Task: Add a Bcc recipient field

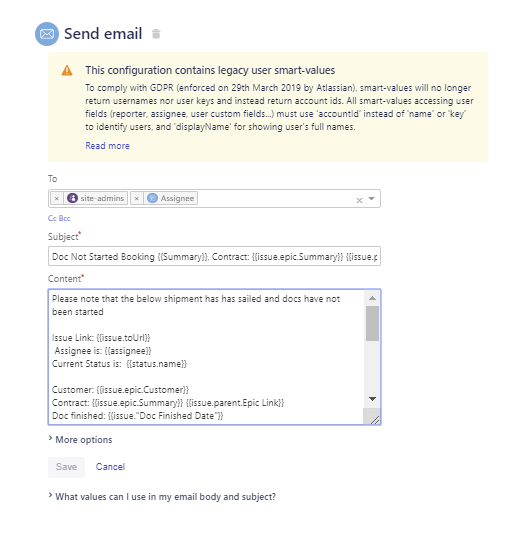Action: [64, 218]
